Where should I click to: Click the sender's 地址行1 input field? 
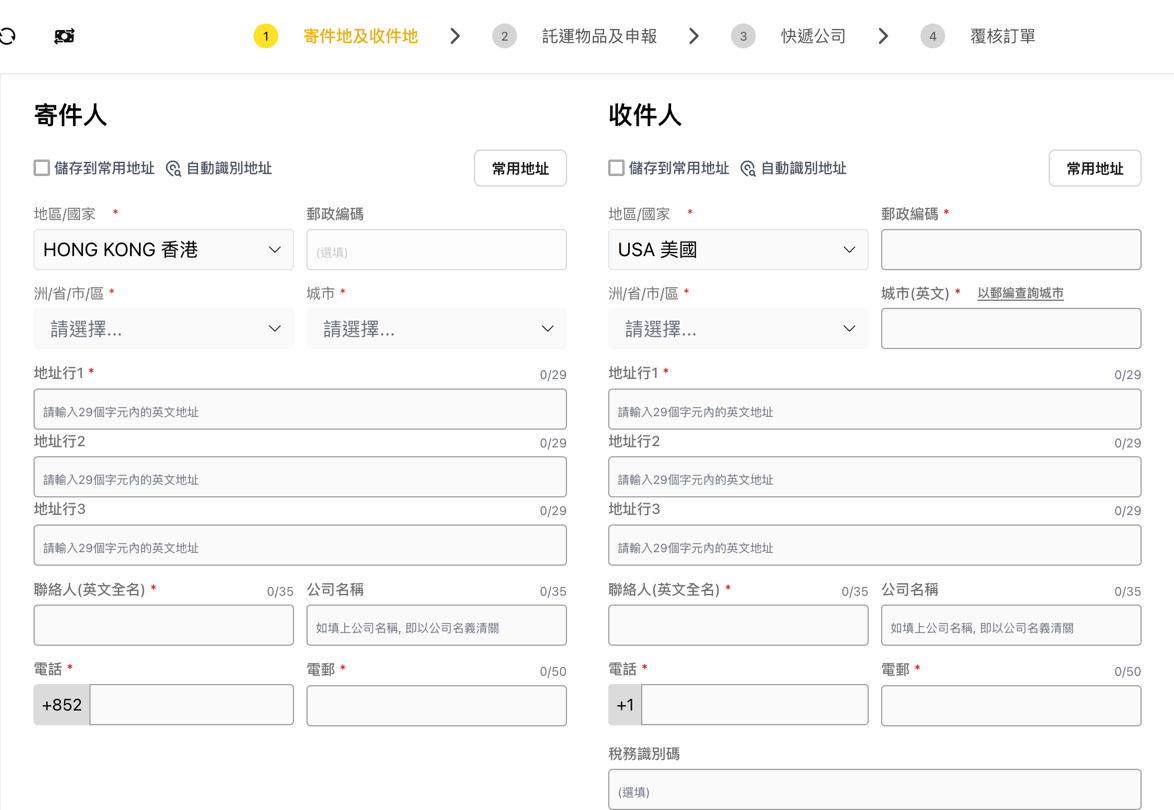[x=300, y=410]
